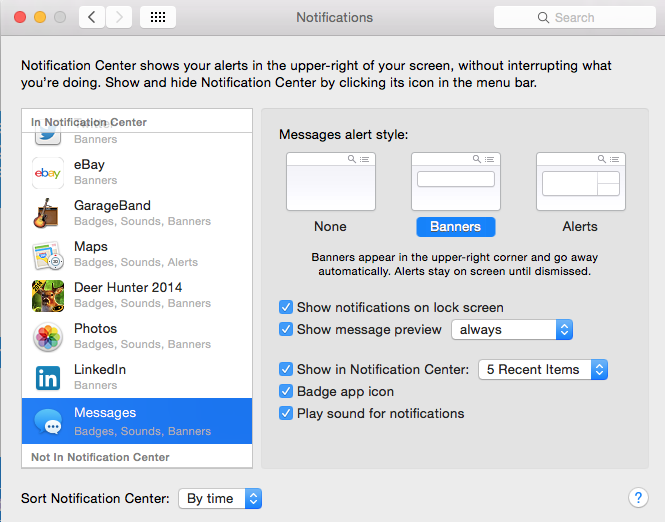Open the message preview 'always' dropdown
665x522 pixels.
click(512, 329)
